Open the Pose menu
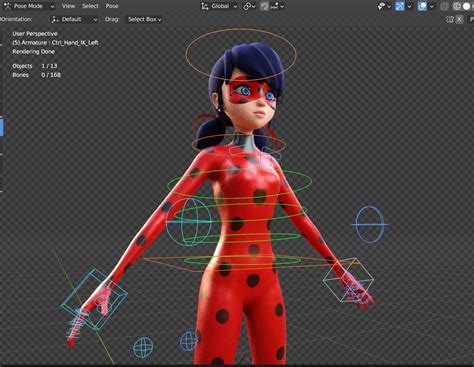The height and width of the screenshot is (367, 474). pyautogui.click(x=112, y=6)
